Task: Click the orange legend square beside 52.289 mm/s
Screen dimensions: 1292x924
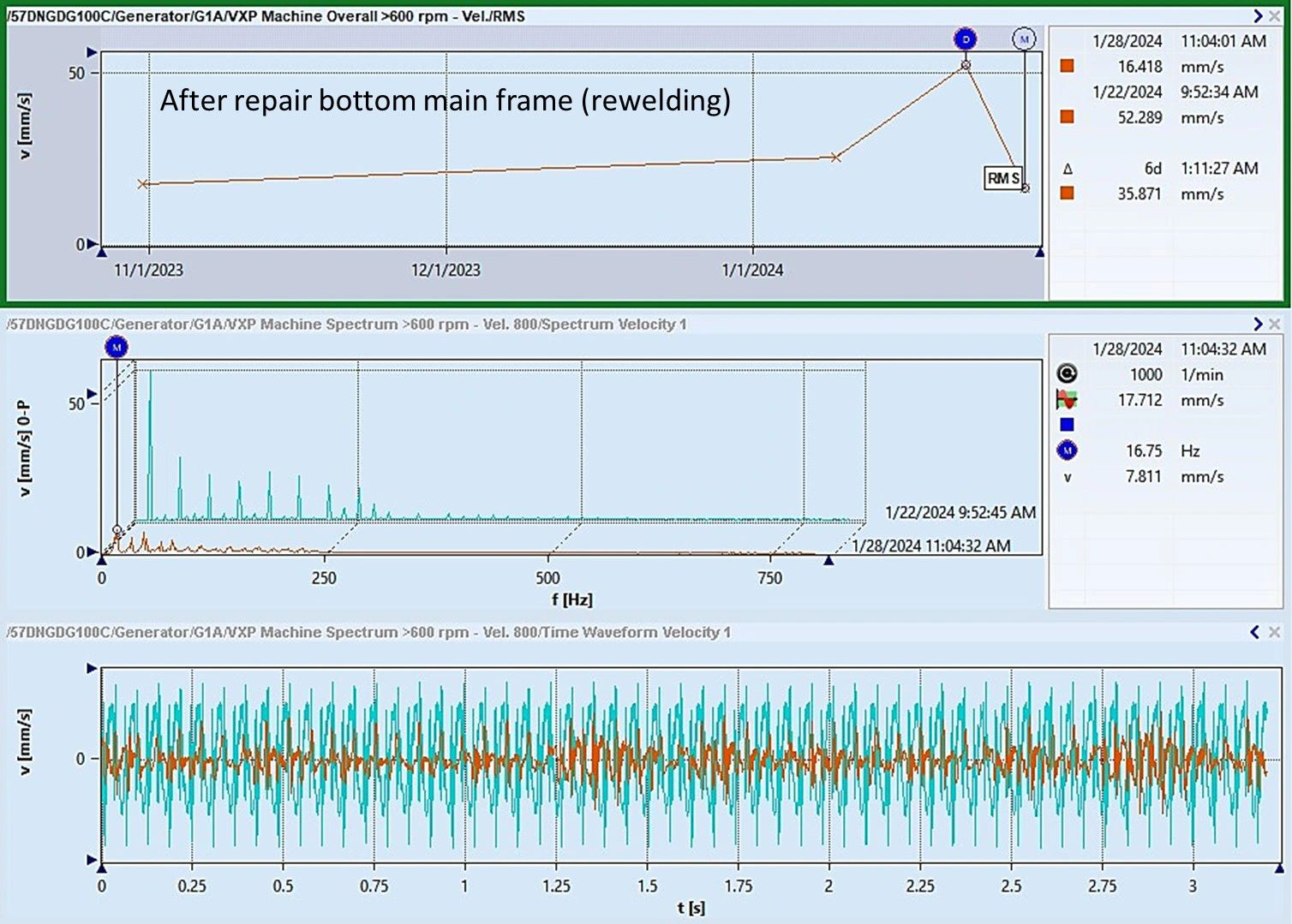Action: coord(1067,116)
